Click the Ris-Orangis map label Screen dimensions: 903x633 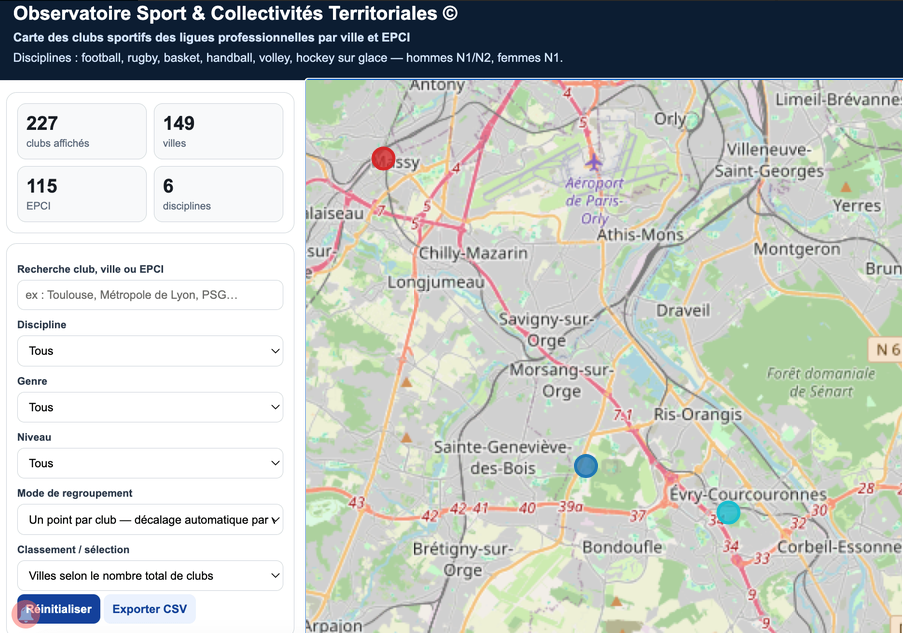[x=698, y=414]
